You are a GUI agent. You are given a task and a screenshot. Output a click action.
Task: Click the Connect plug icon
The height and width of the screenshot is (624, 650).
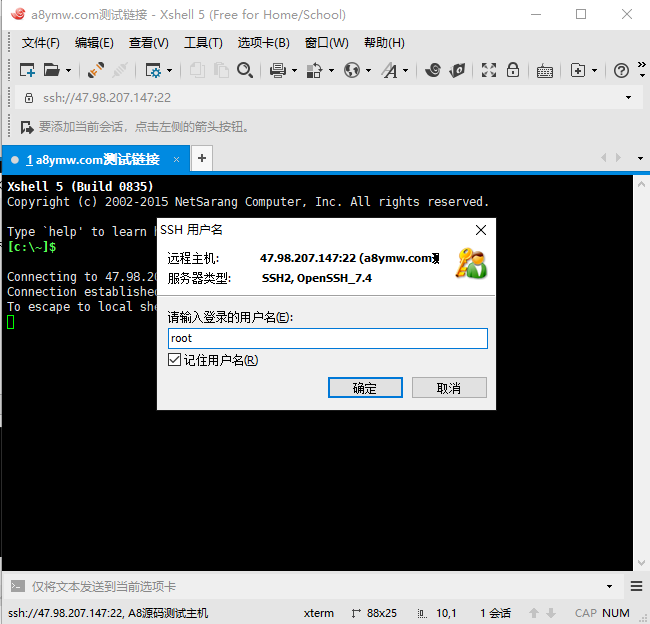click(x=96, y=70)
